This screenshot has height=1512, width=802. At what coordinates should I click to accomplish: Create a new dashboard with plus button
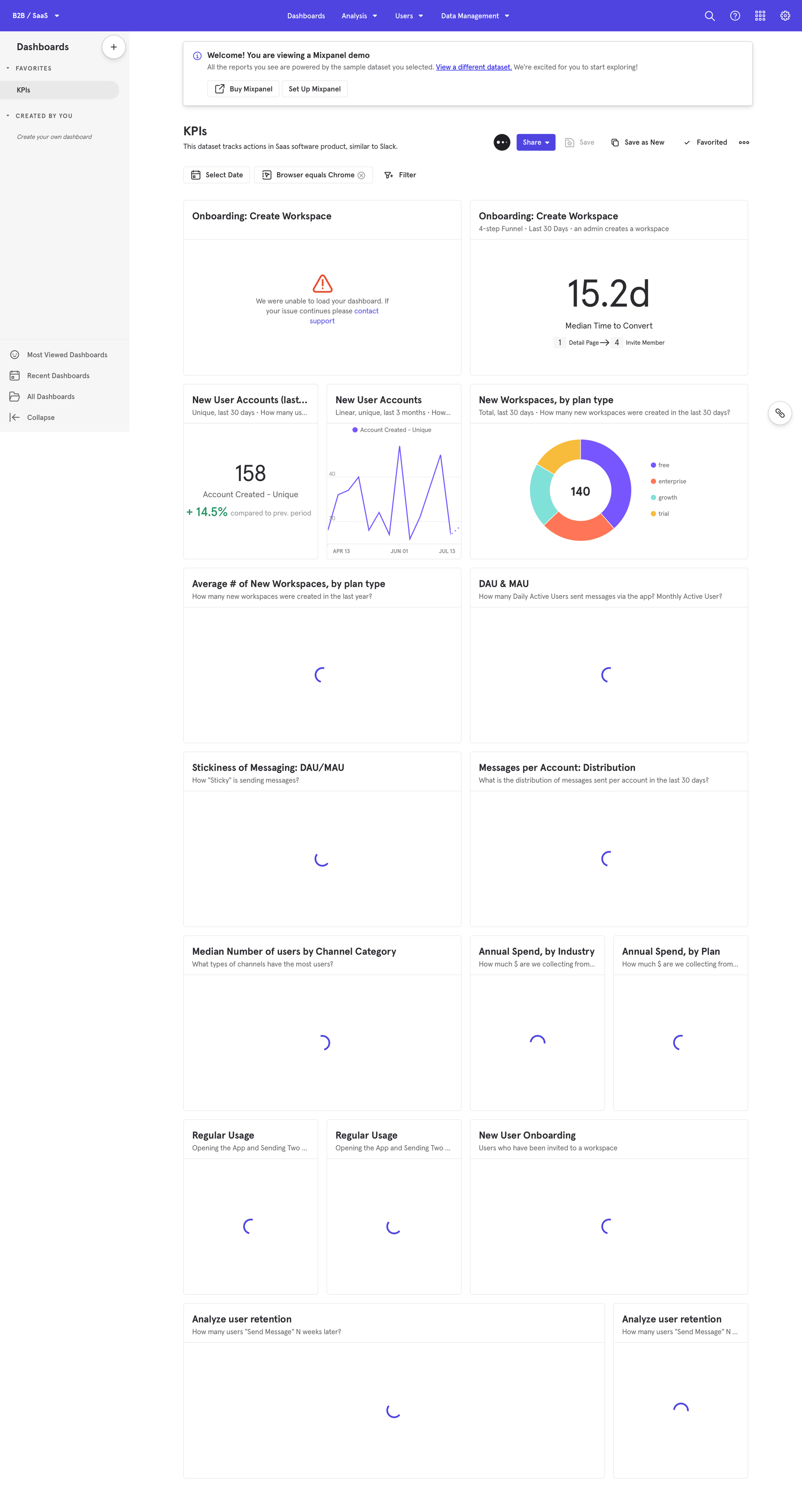tap(113, 46)
